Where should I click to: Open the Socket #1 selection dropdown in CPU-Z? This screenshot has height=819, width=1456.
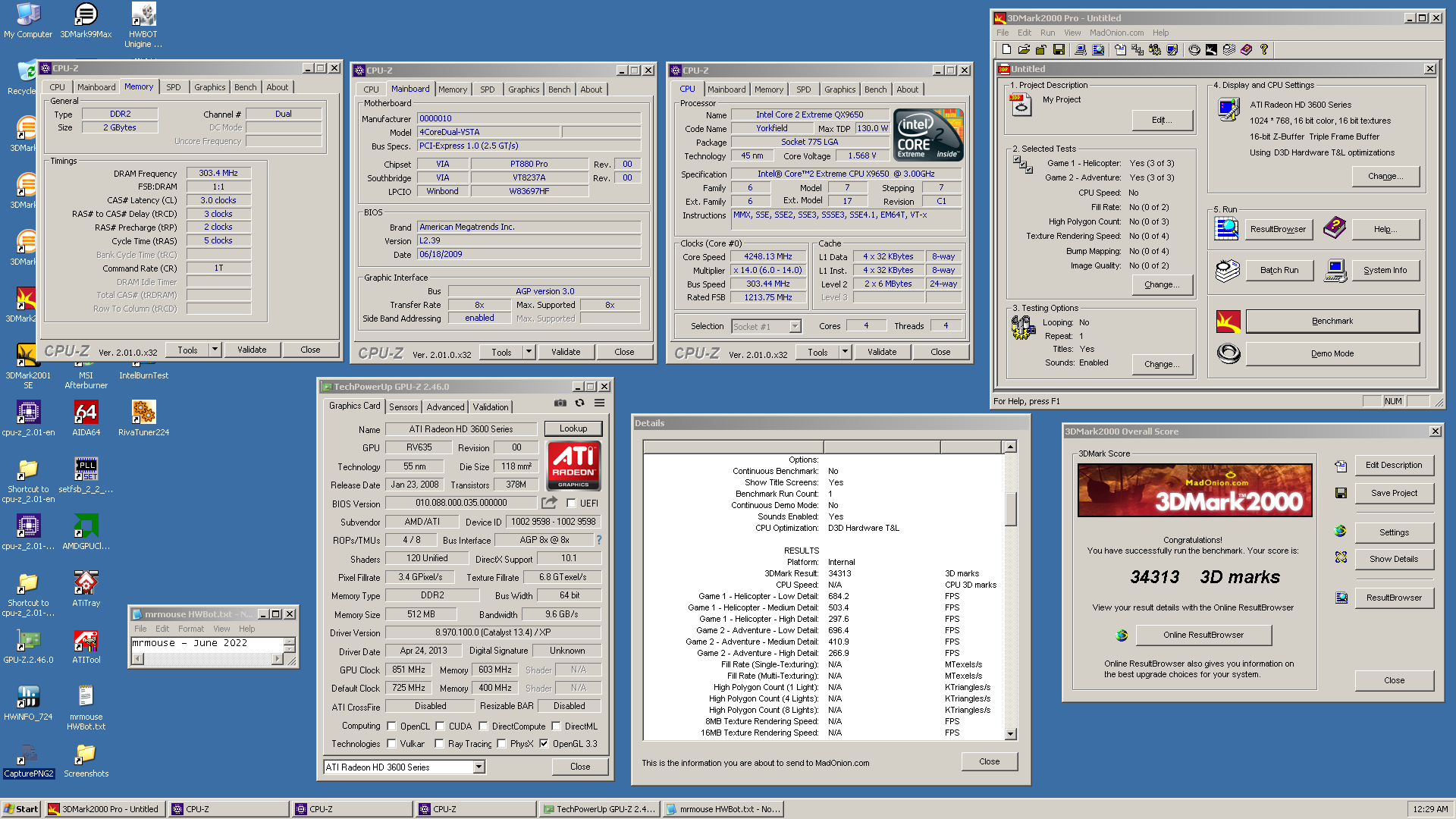795,326
